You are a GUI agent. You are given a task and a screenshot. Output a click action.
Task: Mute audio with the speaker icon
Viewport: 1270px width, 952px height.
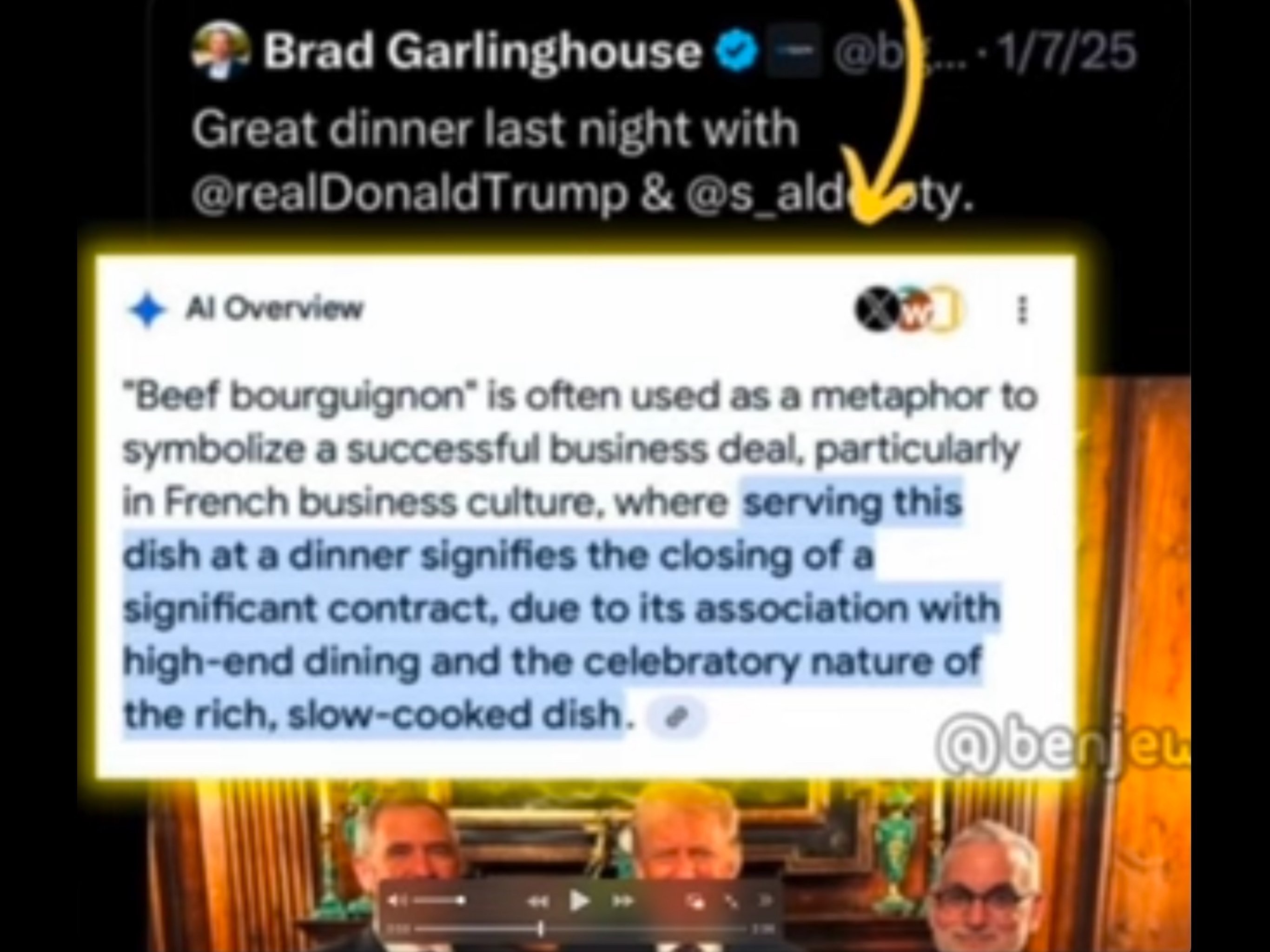[397, 901]
